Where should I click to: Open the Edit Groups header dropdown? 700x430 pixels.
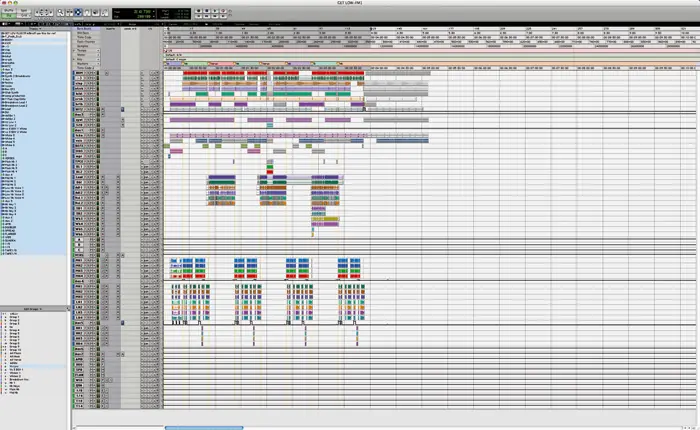pyautogui.click(x=33, y=309)
